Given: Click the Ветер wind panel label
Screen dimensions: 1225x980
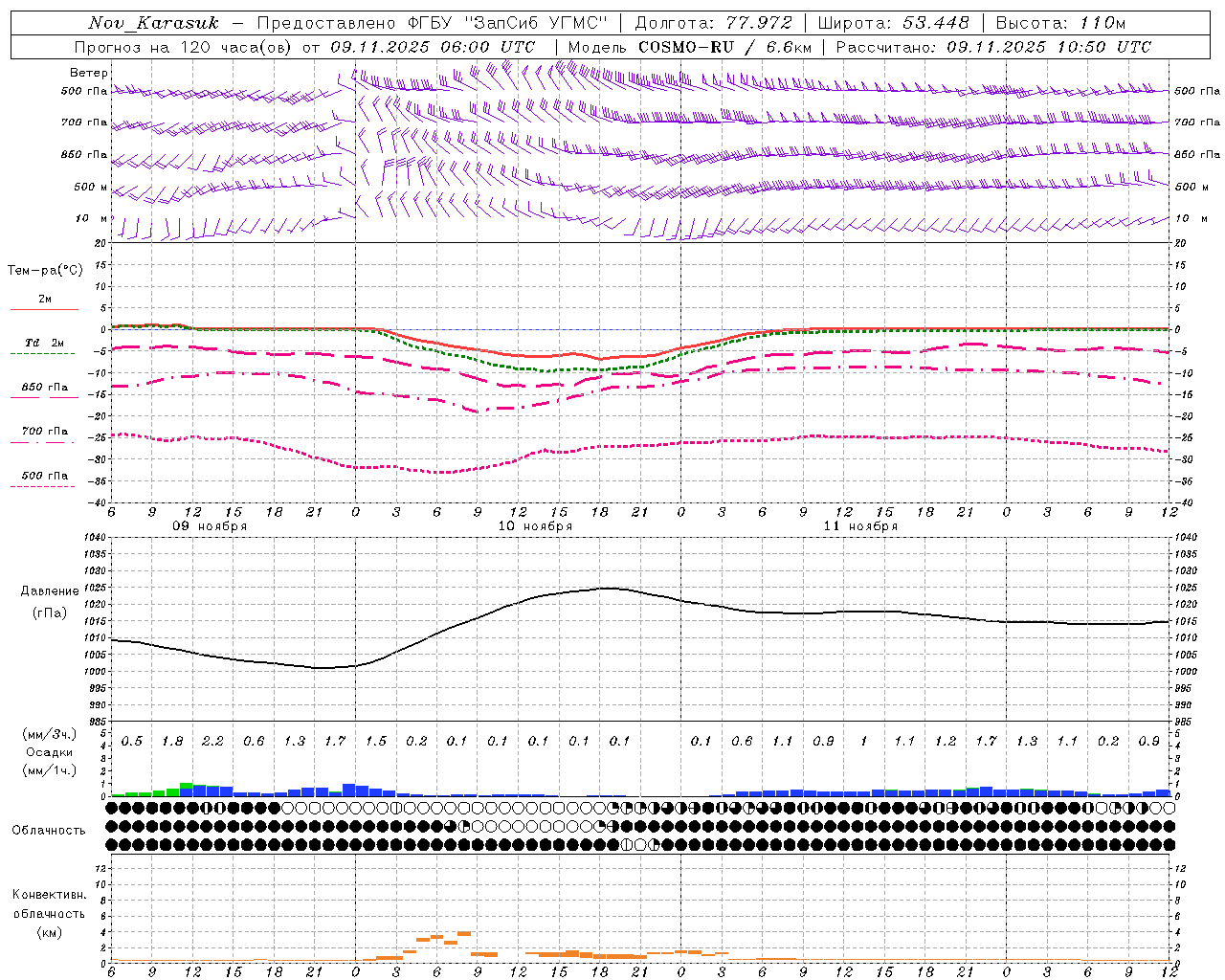Looking at the screenshot, I should [x=89, y=73].
